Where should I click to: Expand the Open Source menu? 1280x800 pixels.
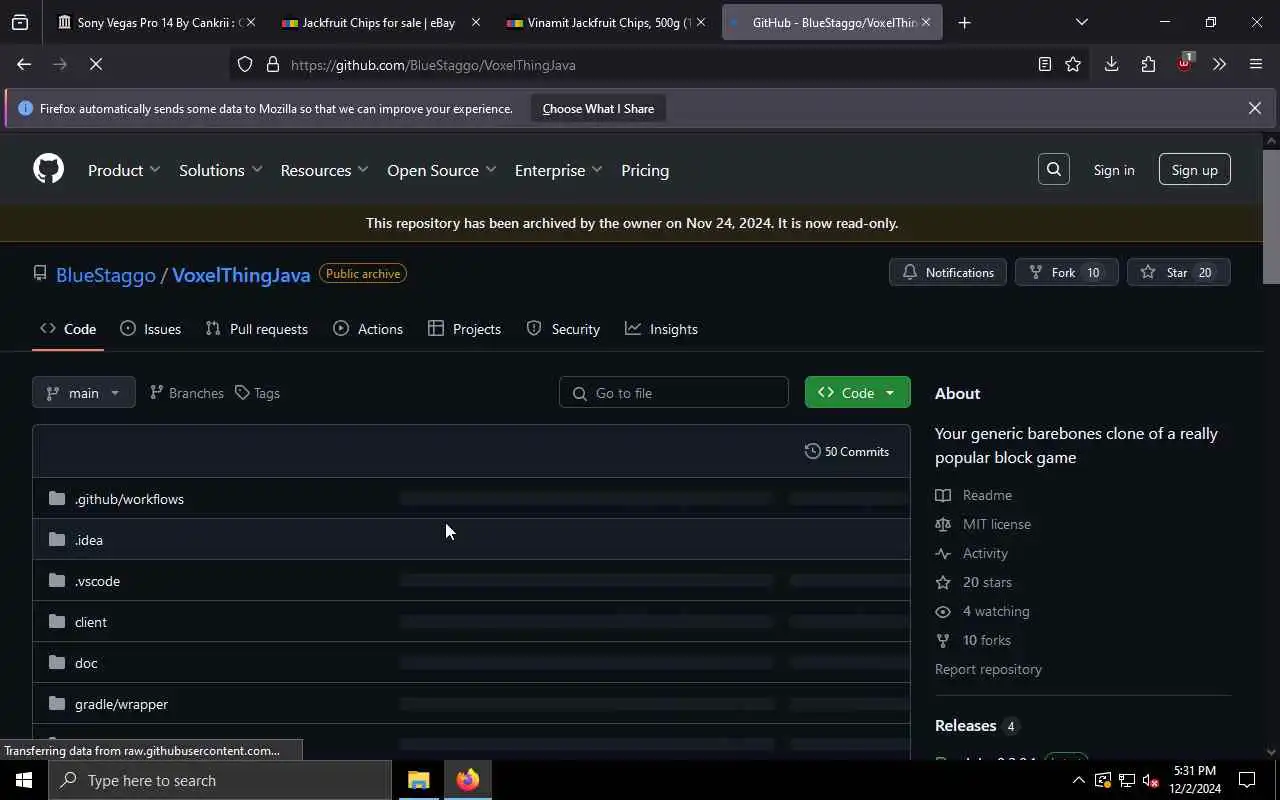click(x=441, y=170)
